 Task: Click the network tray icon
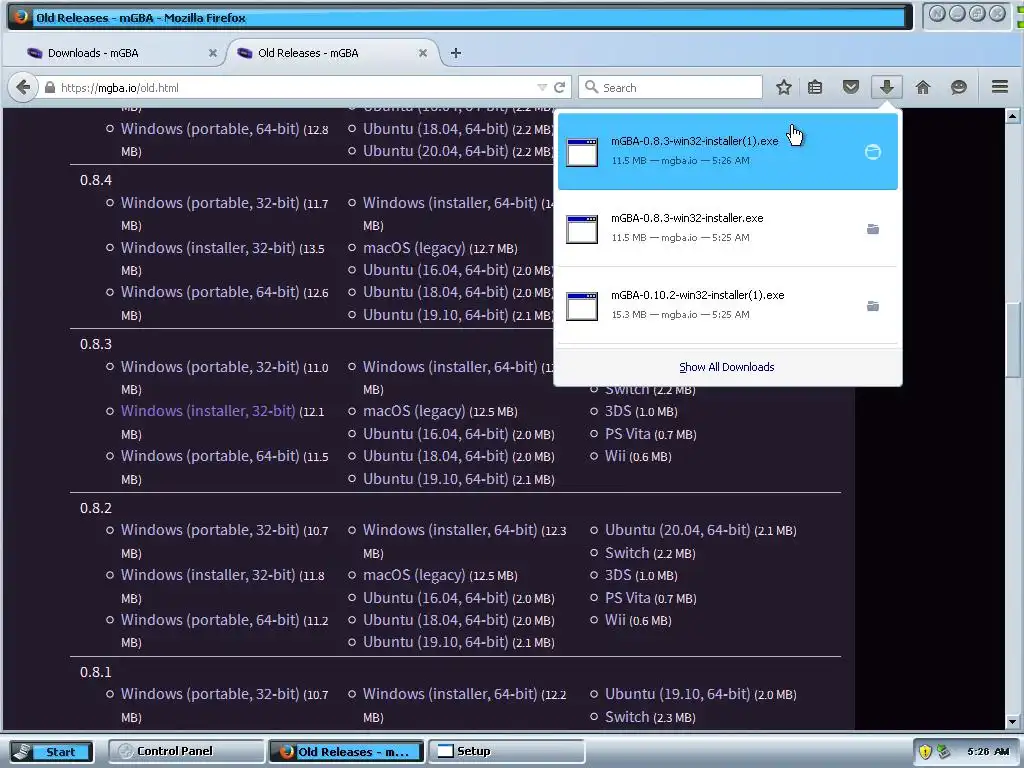coord(943,752)
